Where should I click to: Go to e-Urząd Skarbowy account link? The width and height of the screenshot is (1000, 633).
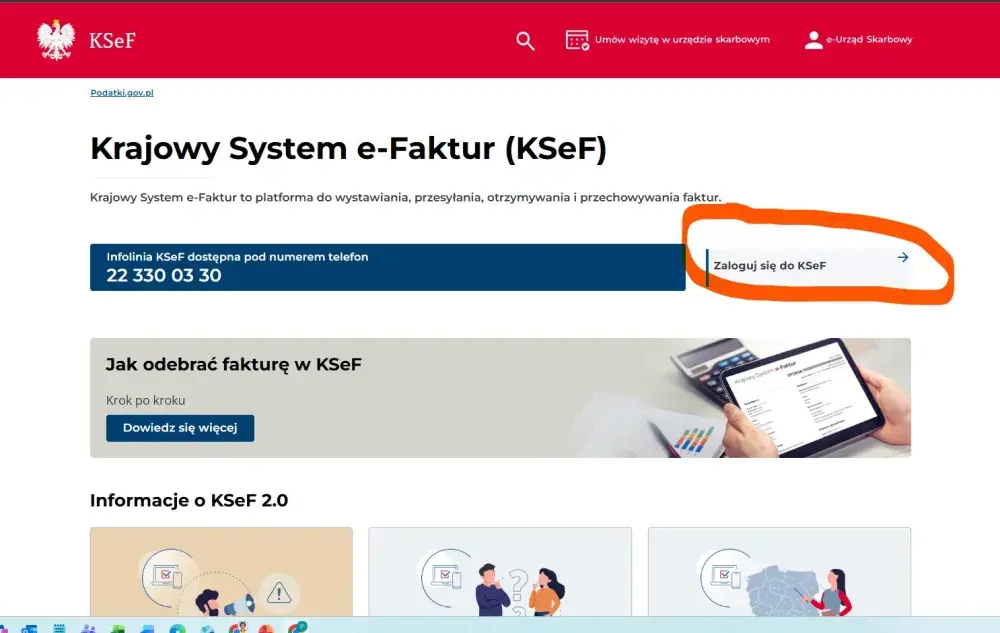tap(858, 40)
